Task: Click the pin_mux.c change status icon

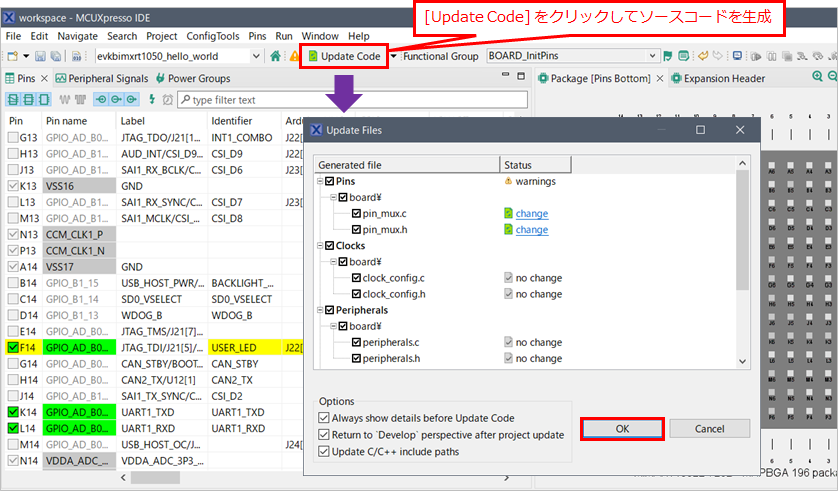Action: pyautogui.click(x=508, y=213)
